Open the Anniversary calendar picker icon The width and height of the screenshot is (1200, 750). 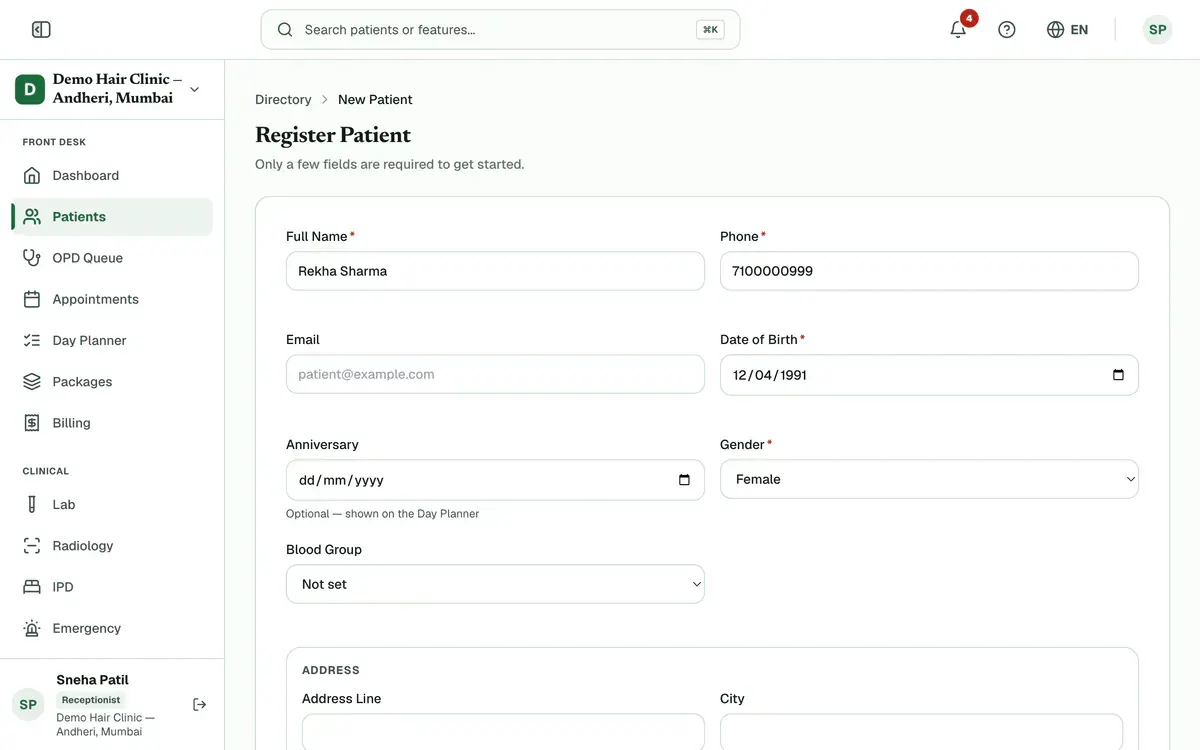tap(684, 480)
